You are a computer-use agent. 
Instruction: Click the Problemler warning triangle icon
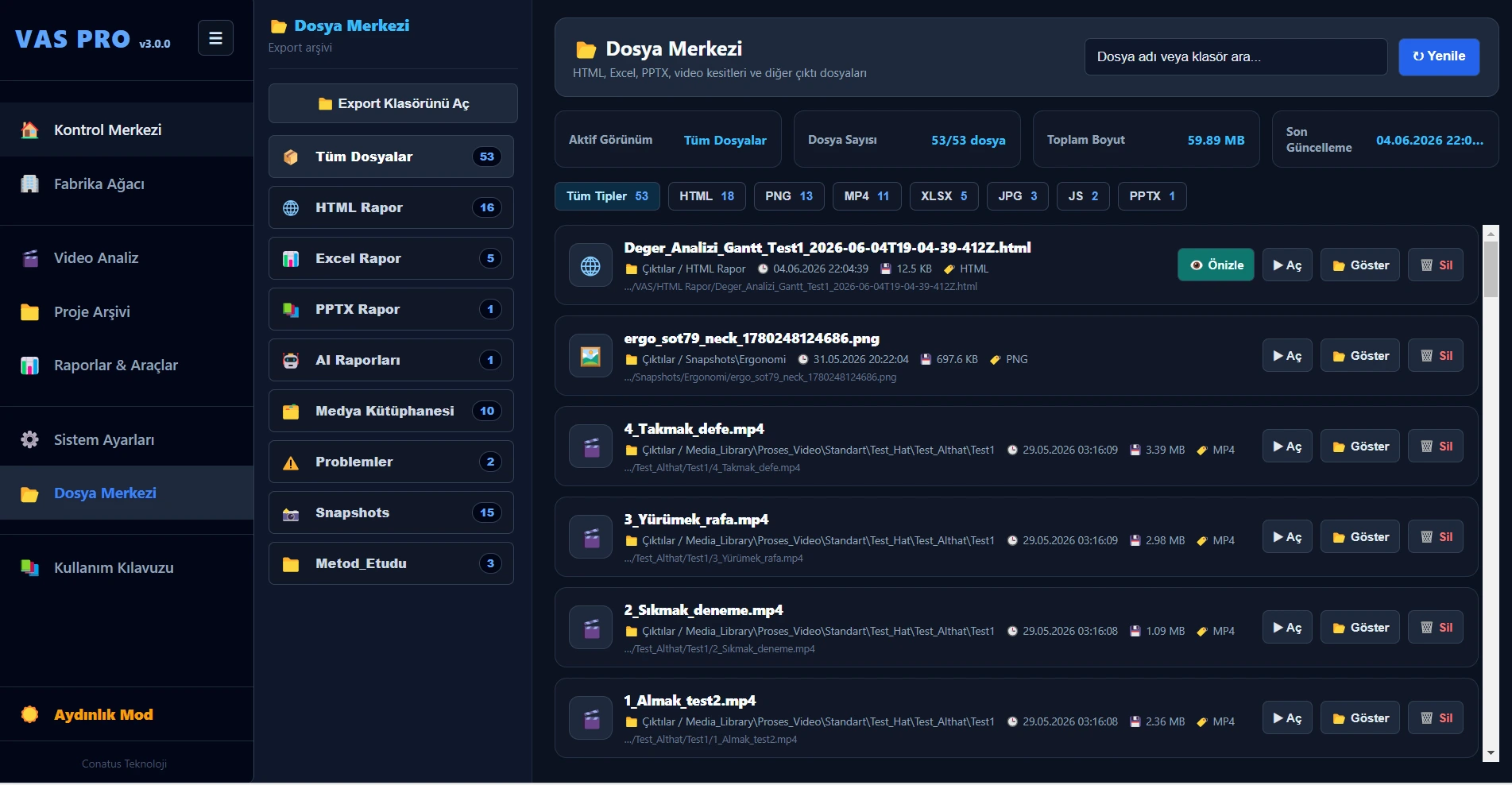click(291, 462)
